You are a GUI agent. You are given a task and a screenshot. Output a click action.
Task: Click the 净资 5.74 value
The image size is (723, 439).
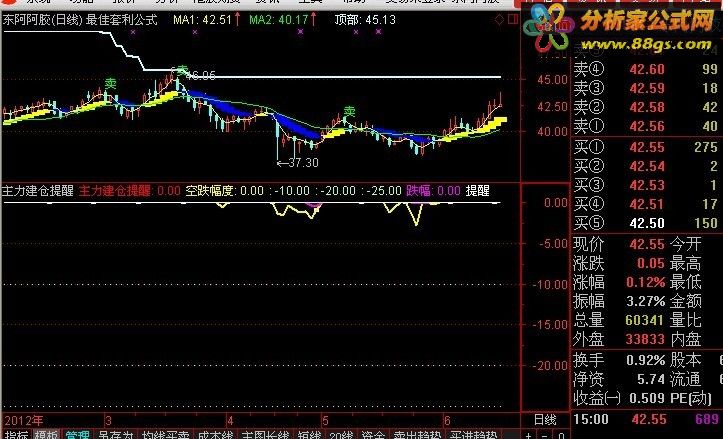[651, 379]
